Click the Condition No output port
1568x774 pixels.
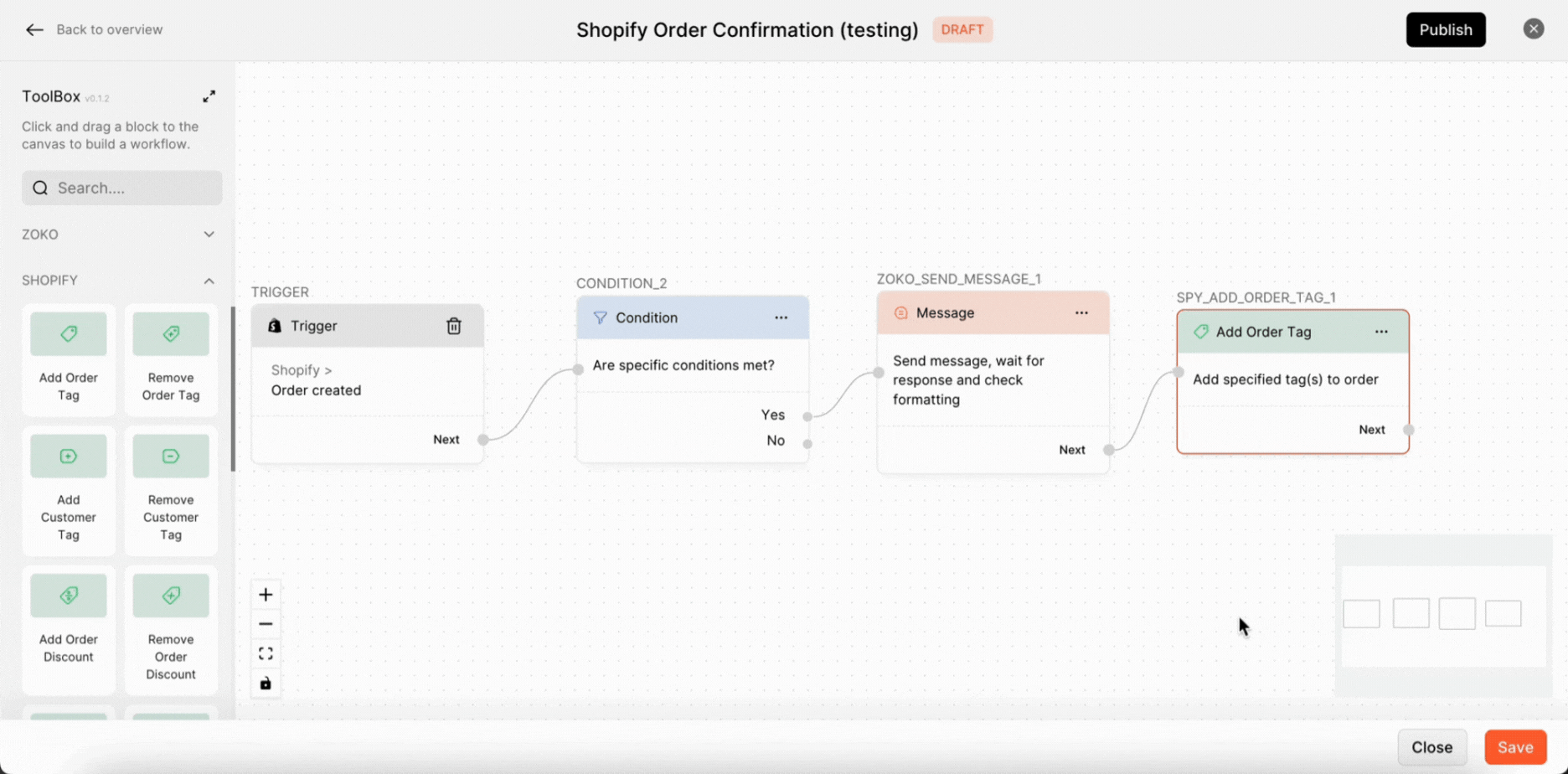click(807, 443)
